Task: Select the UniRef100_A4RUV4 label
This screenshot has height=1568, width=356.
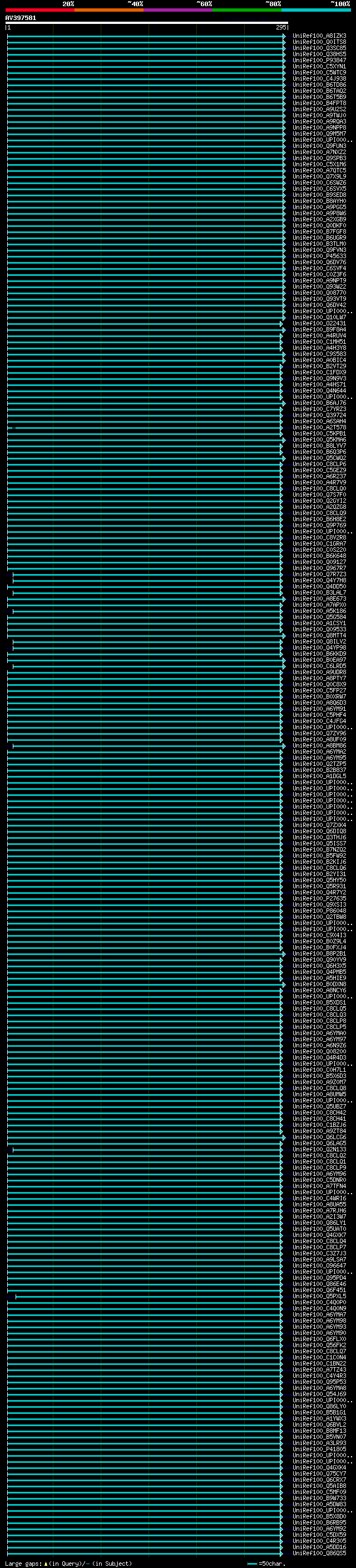Action: pyautogui.click(x=319, y=336)
